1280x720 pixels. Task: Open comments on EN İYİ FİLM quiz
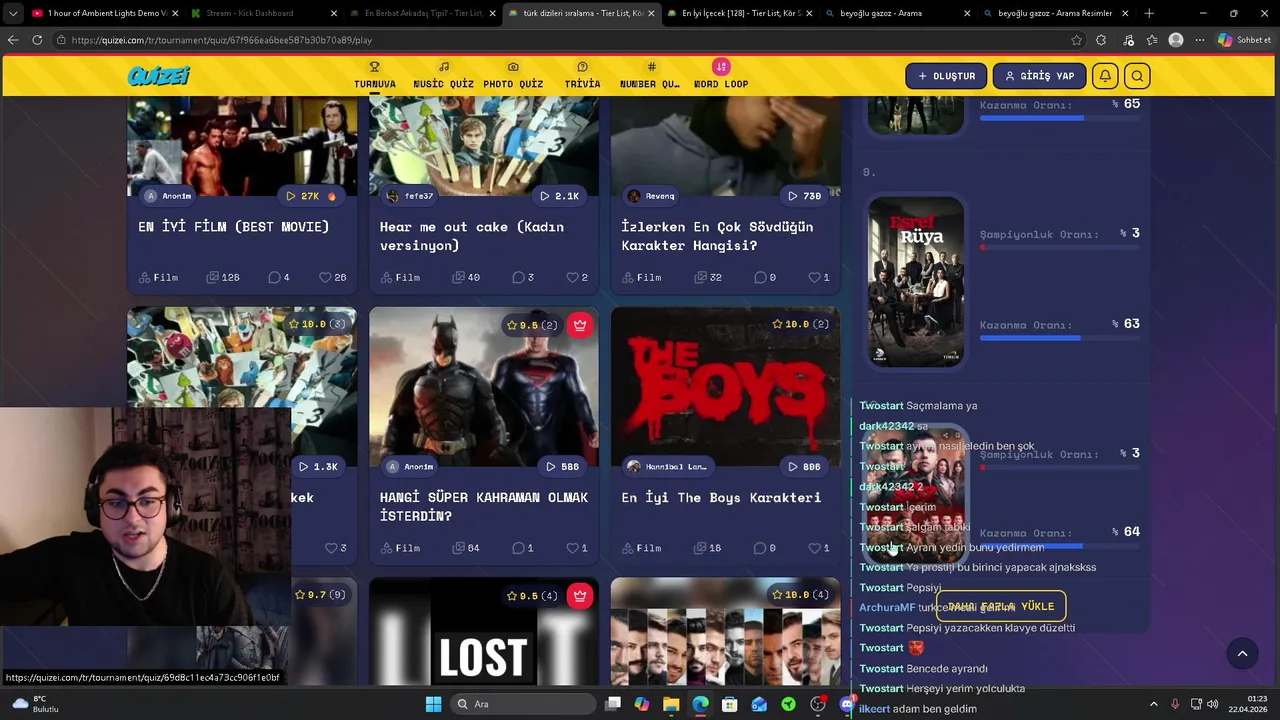pos(279,277)
